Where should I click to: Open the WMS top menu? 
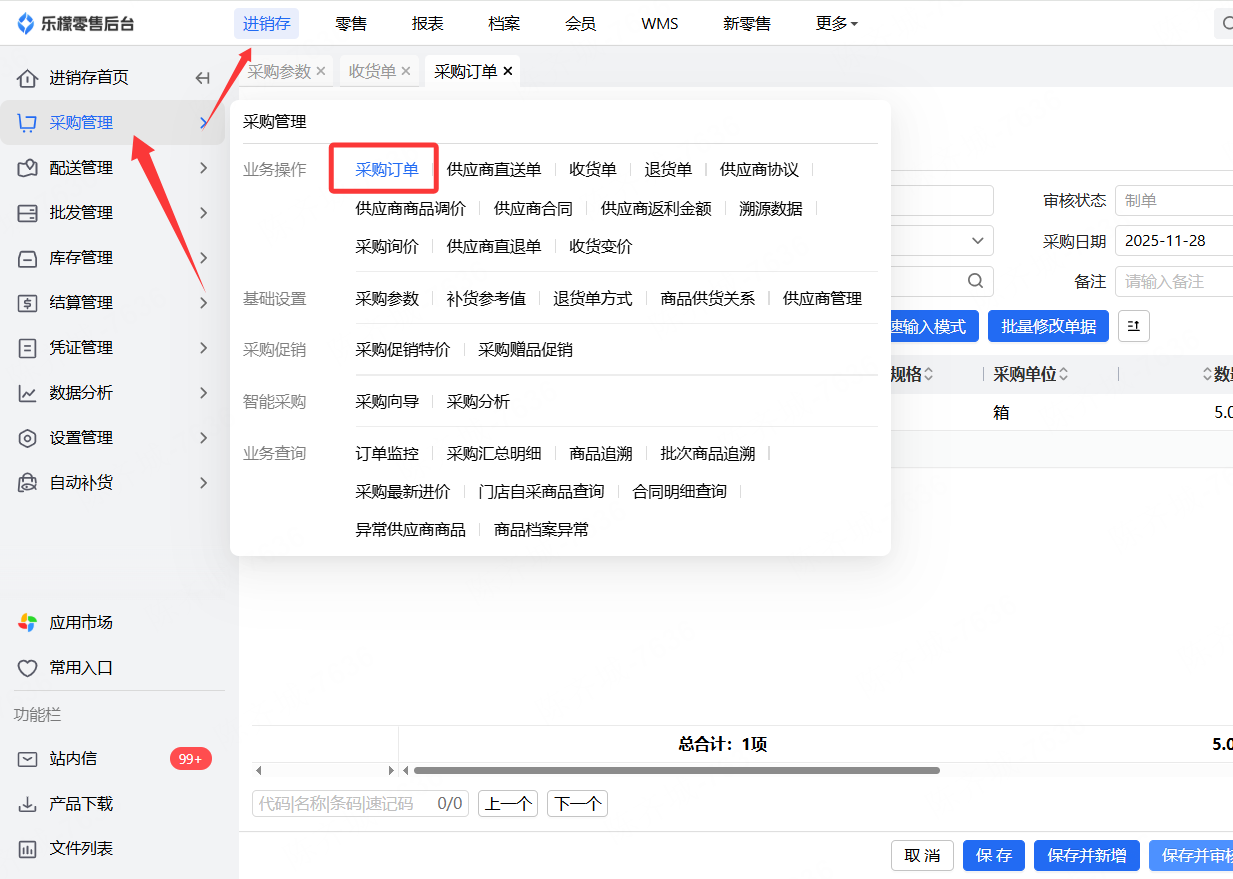point(660,23)
